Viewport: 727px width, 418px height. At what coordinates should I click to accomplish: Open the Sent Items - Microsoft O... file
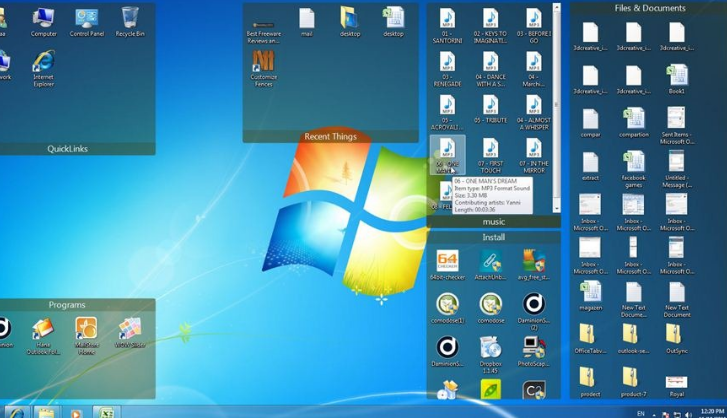point(677,126)
